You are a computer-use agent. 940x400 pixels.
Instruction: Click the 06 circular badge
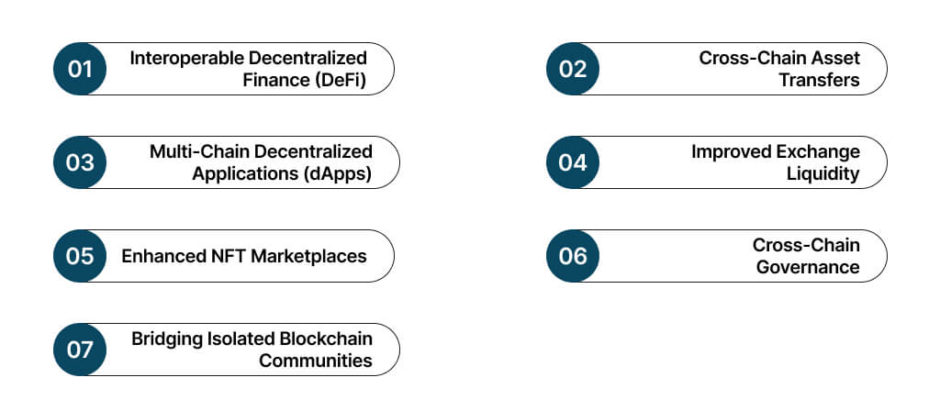[x=573, y=256]
